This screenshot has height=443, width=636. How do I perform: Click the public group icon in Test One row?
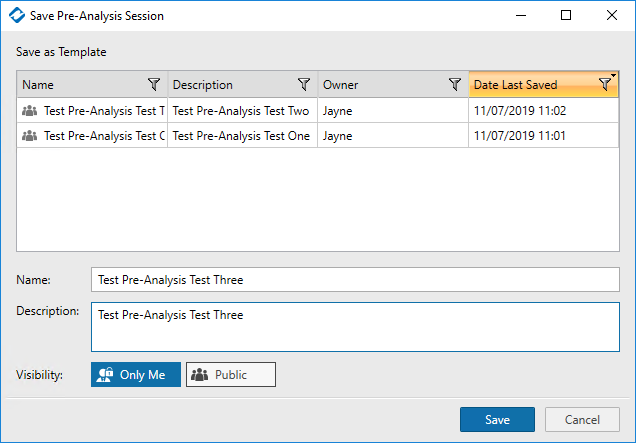point(30,135)
